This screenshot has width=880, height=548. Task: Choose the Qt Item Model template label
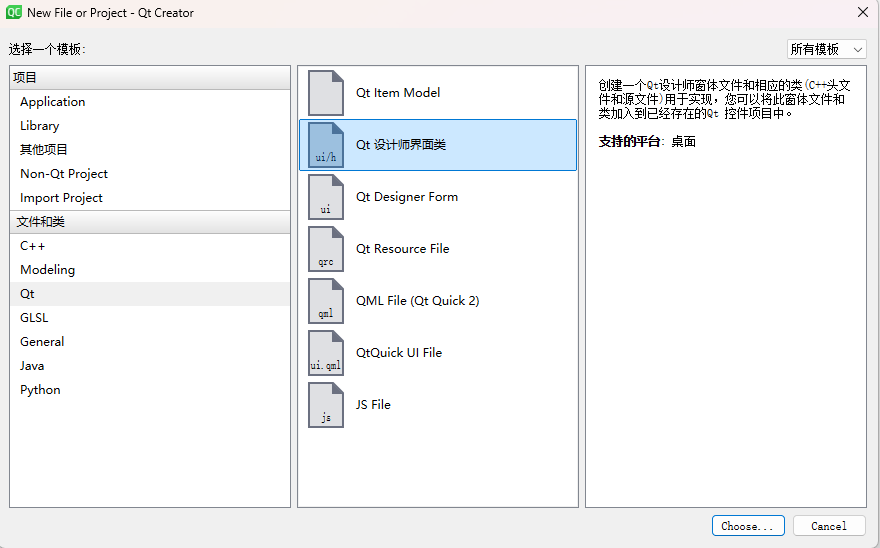pyautogui.click(x=398, y=93)
